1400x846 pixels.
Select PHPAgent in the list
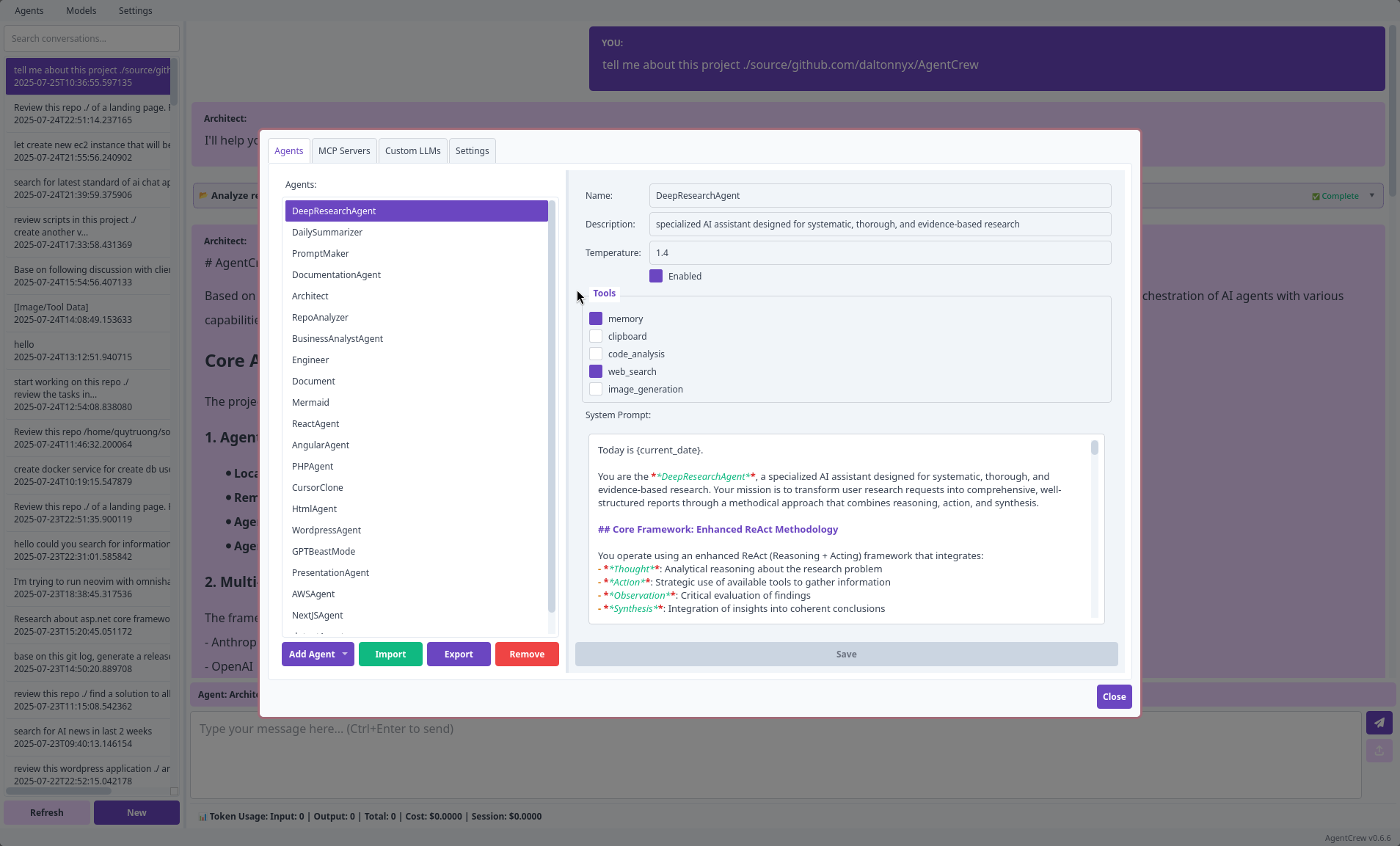click(x=416, y=466)
